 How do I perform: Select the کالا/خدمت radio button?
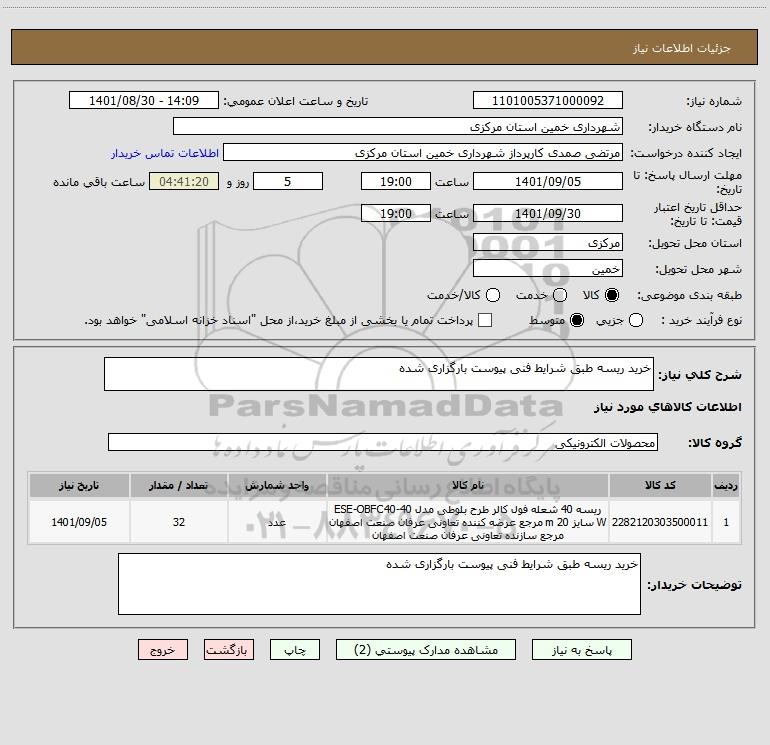pyautogui.click(x=493, y=295)
